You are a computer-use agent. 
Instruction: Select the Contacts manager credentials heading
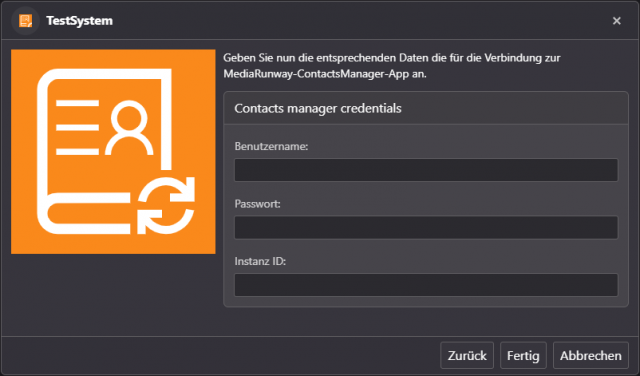[x=318, y=108]
